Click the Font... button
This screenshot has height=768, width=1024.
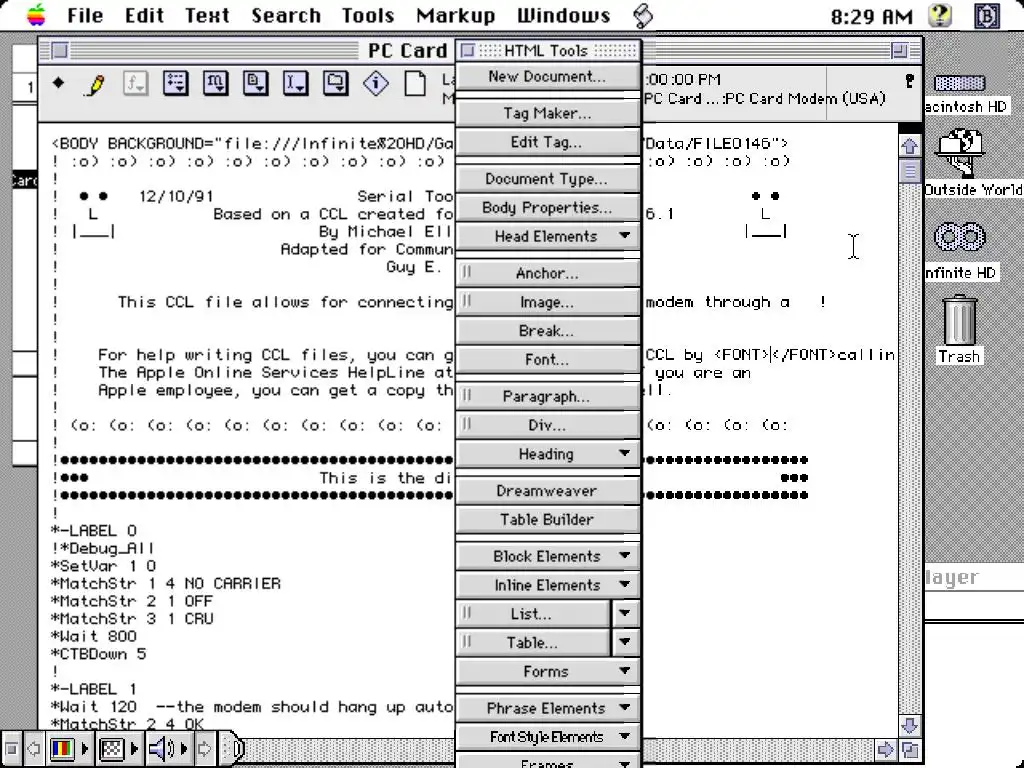coord(547,359)
